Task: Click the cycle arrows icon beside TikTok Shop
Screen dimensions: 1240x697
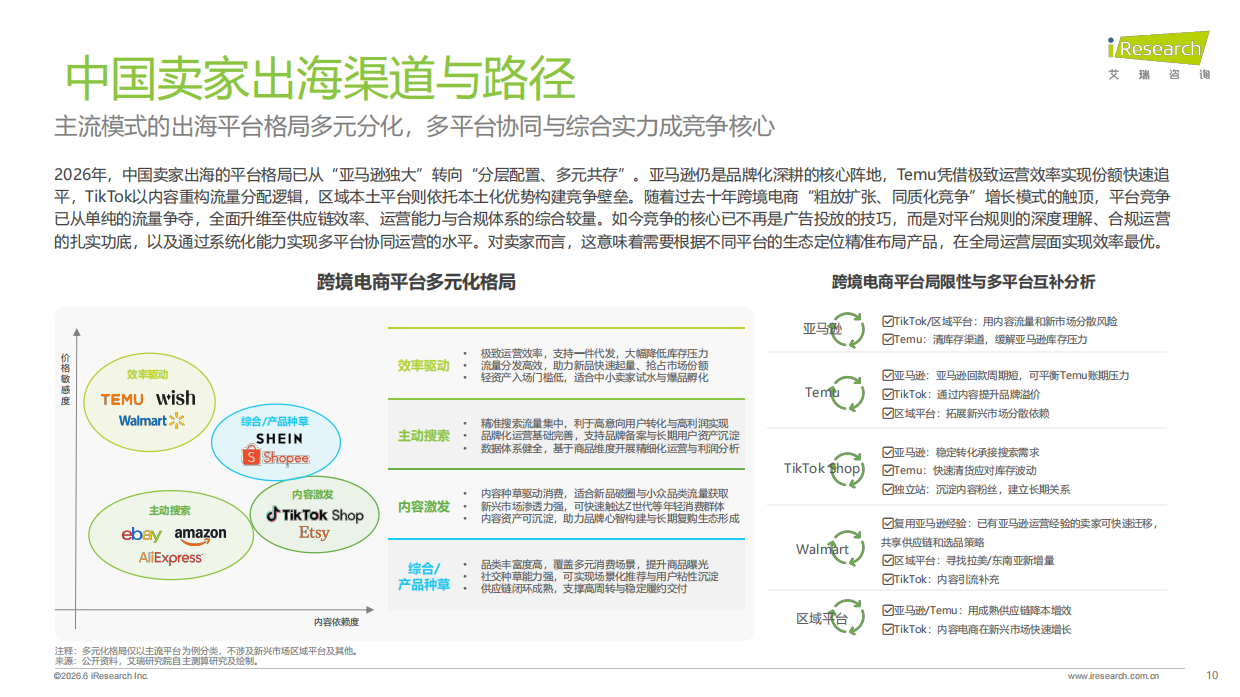Action: tap(849, 469)
